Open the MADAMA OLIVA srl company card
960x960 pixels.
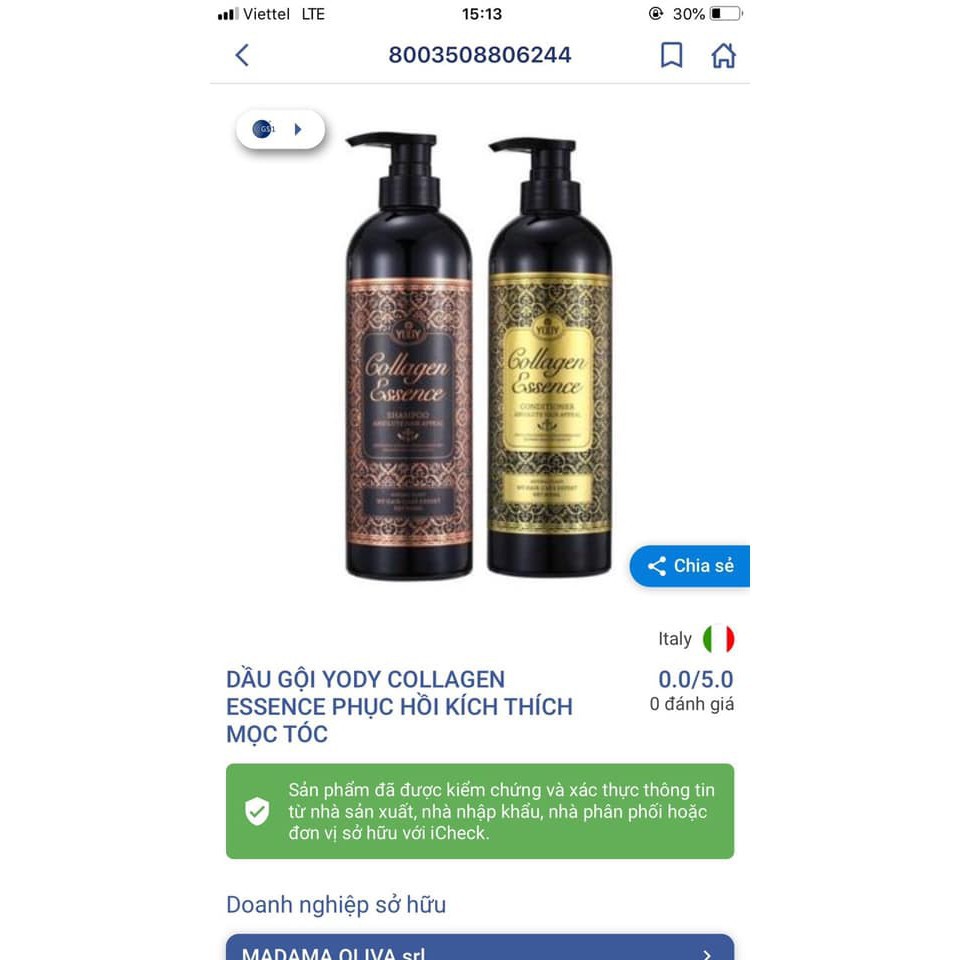pyautogui.click(x=480, y=947)
